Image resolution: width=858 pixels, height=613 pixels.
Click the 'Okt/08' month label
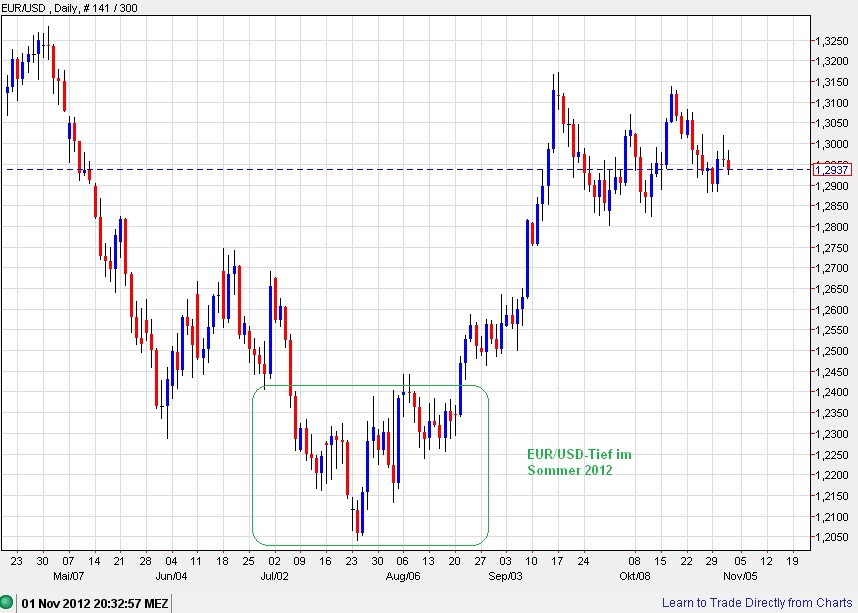[x=635, y=576]
